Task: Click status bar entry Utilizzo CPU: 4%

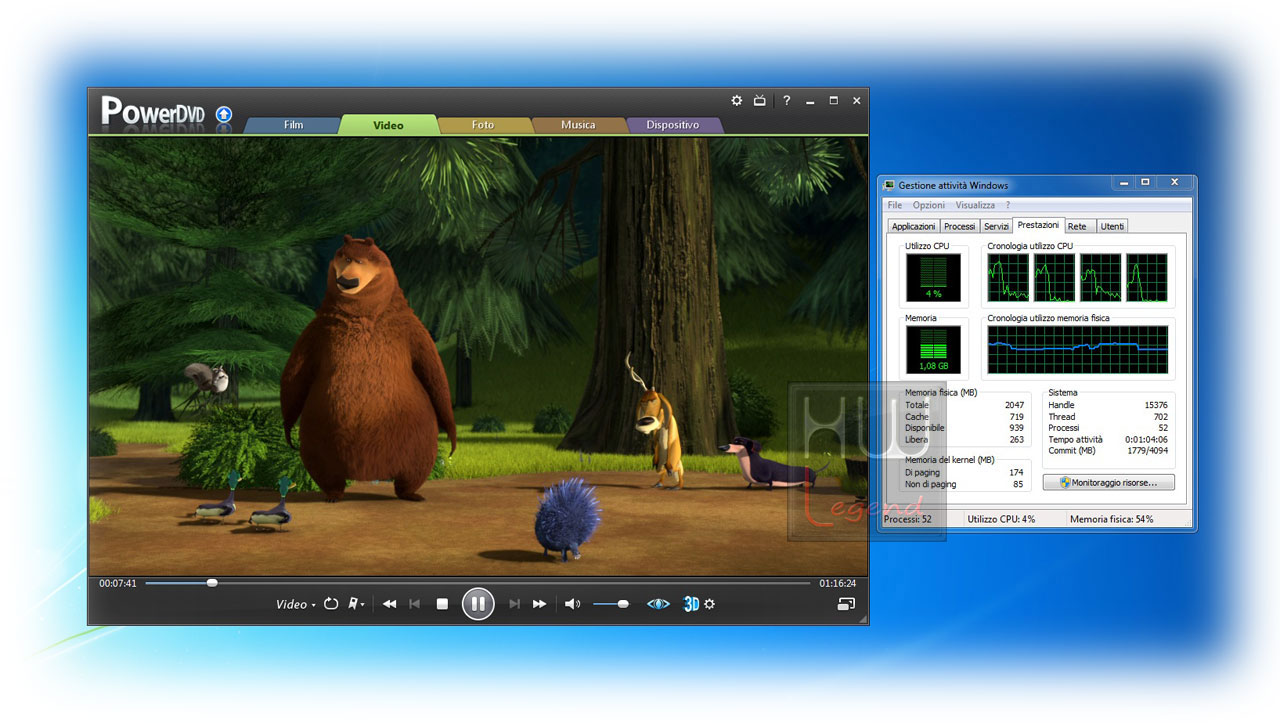Action: pos(1001,520)
